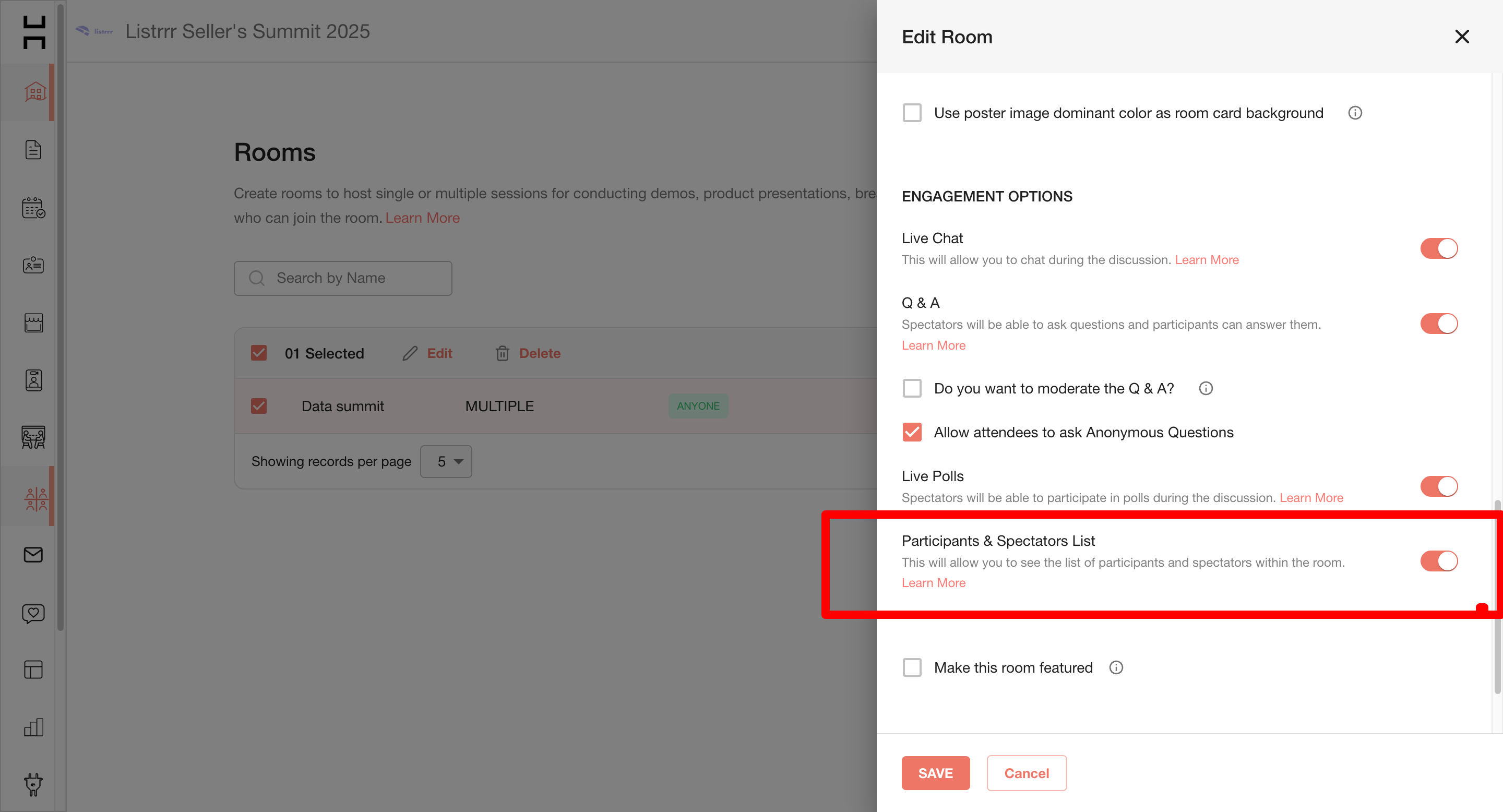Open the ID card people icon in sidebar
The image size is (1503, 812).
coord(33,266)
